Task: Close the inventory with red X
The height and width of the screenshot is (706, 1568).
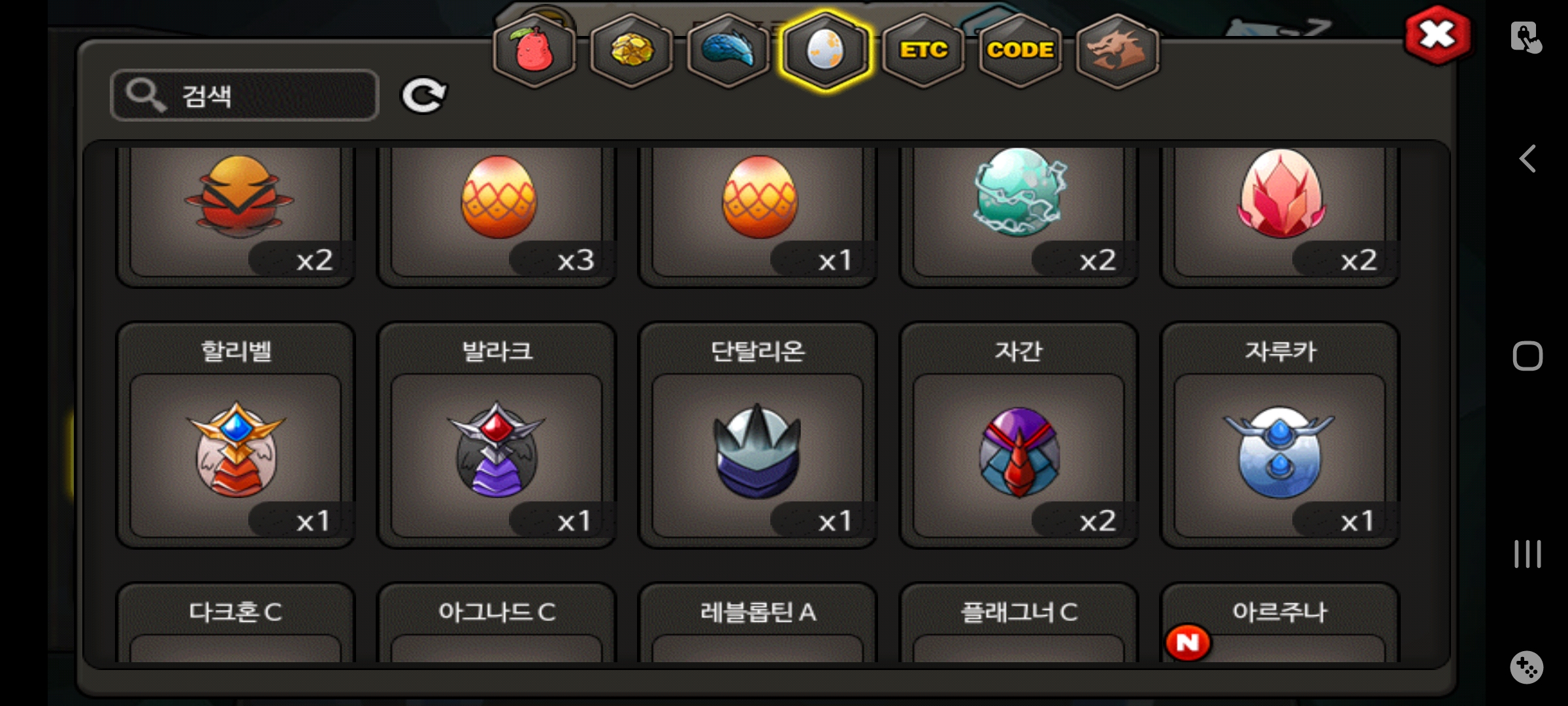Action: point(1437,35)
